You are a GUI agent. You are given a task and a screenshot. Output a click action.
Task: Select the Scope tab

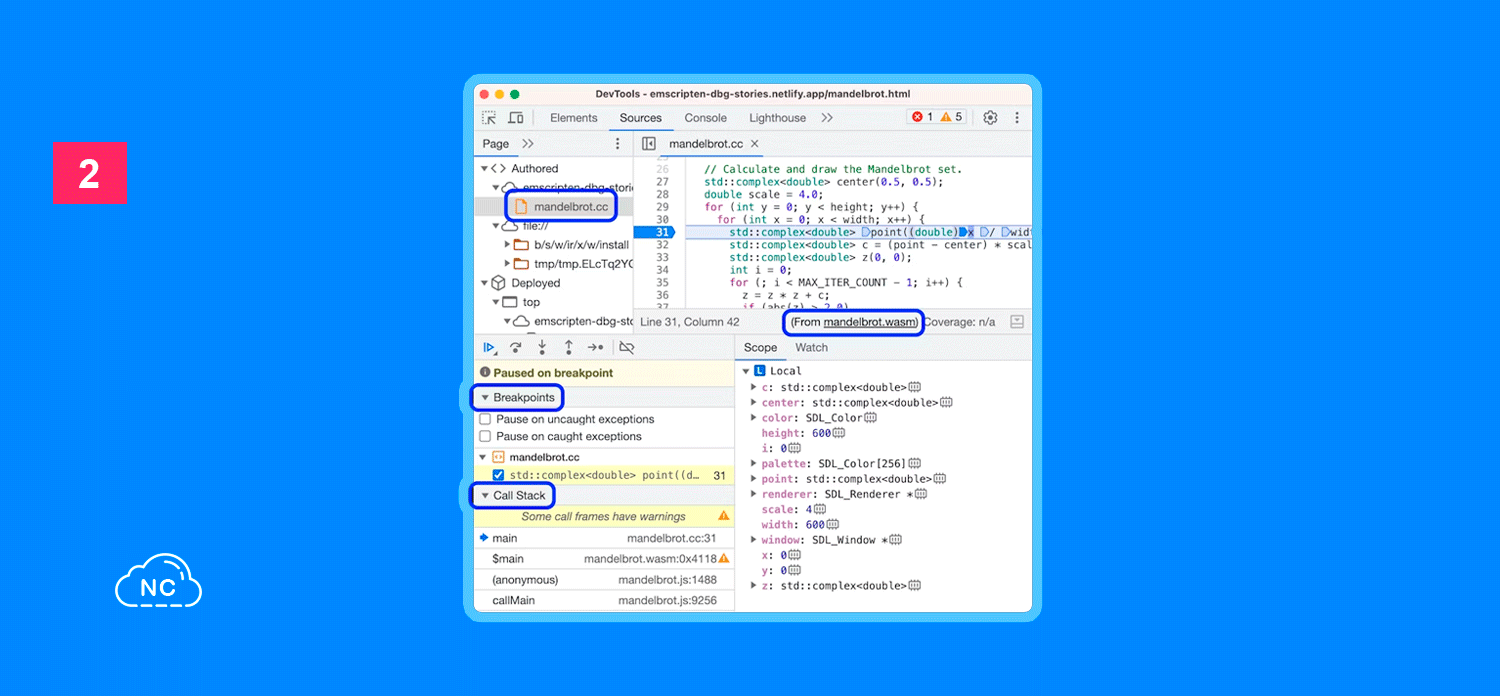[x=760, y=348]
